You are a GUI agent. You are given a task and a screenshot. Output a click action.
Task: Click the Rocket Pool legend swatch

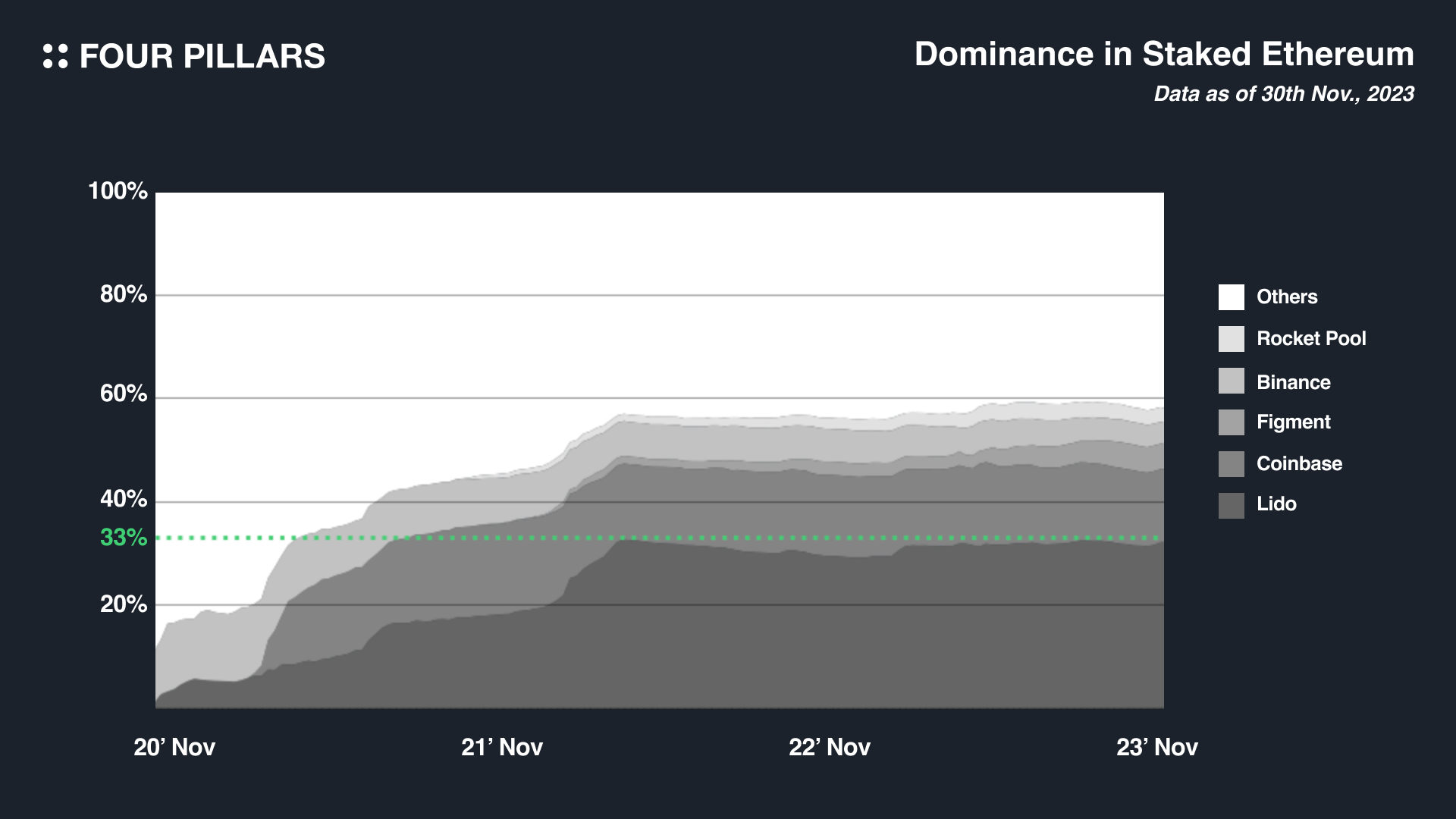tap(1231, 339)
